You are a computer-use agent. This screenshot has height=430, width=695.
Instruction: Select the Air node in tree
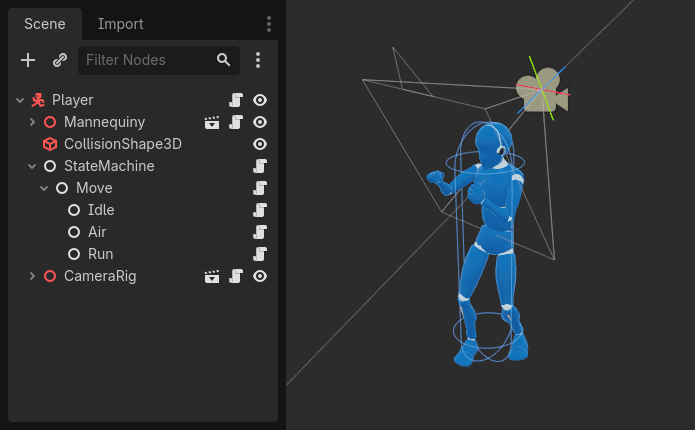click(97, 232)
